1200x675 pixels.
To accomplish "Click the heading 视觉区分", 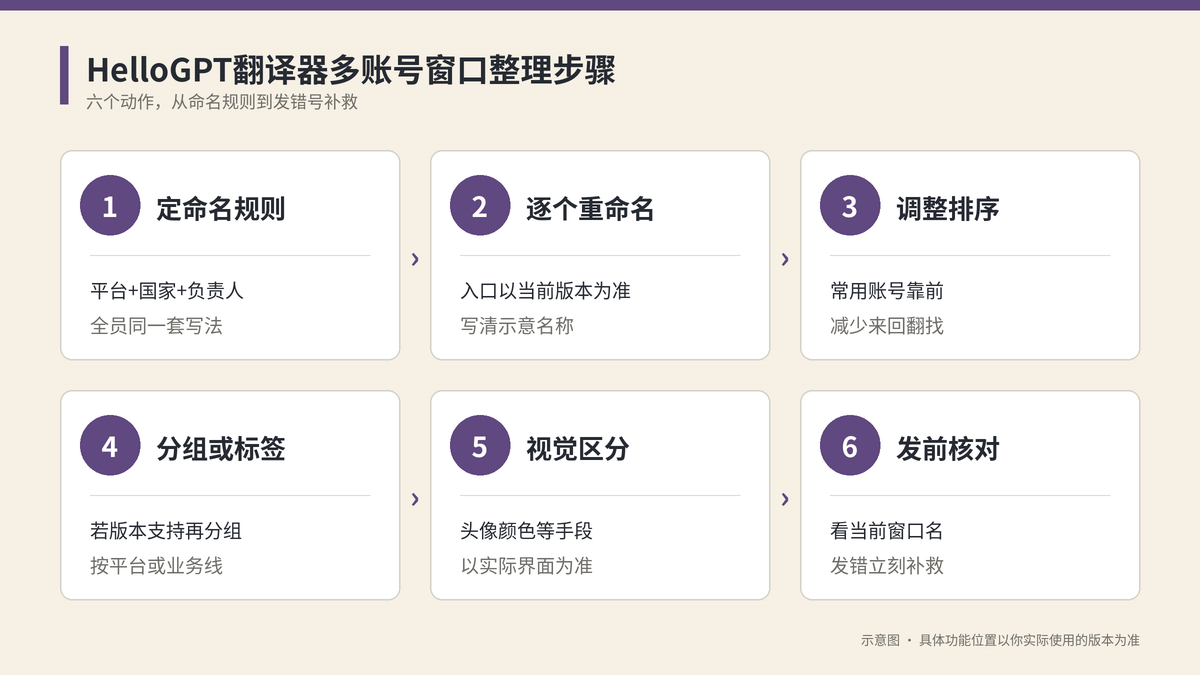I will click(578, 448).
